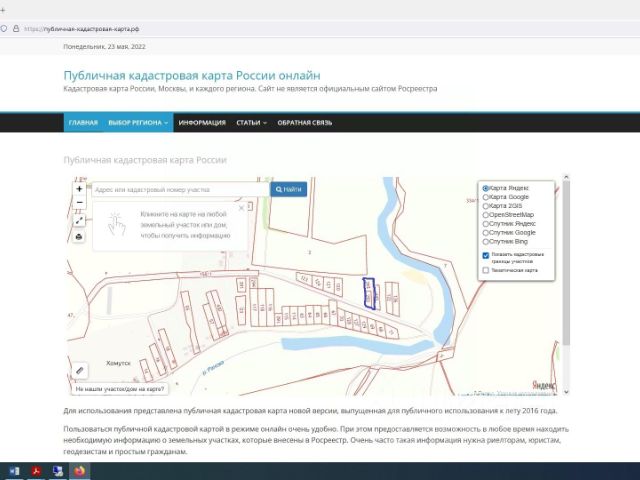Open the PDF reader taskbar icon

click(x=36, y=470)
